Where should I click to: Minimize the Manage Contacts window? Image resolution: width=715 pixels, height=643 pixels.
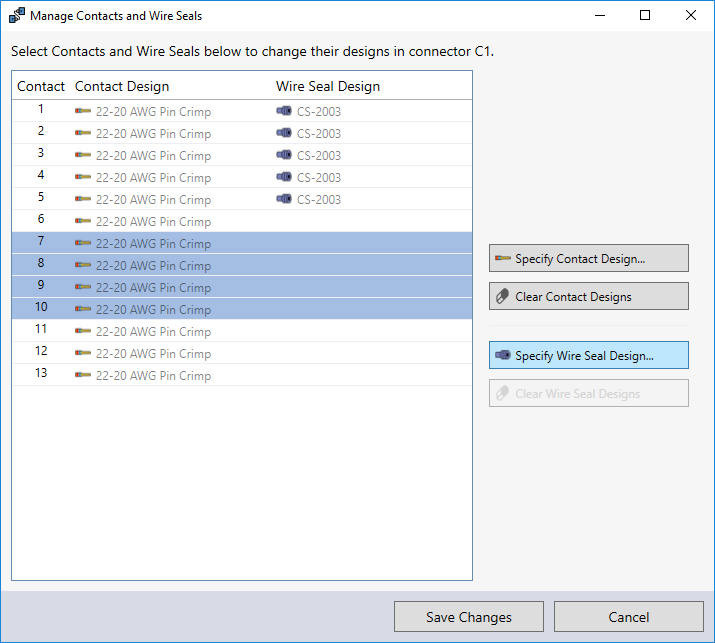pyautogui.click(x=600, y=15)
